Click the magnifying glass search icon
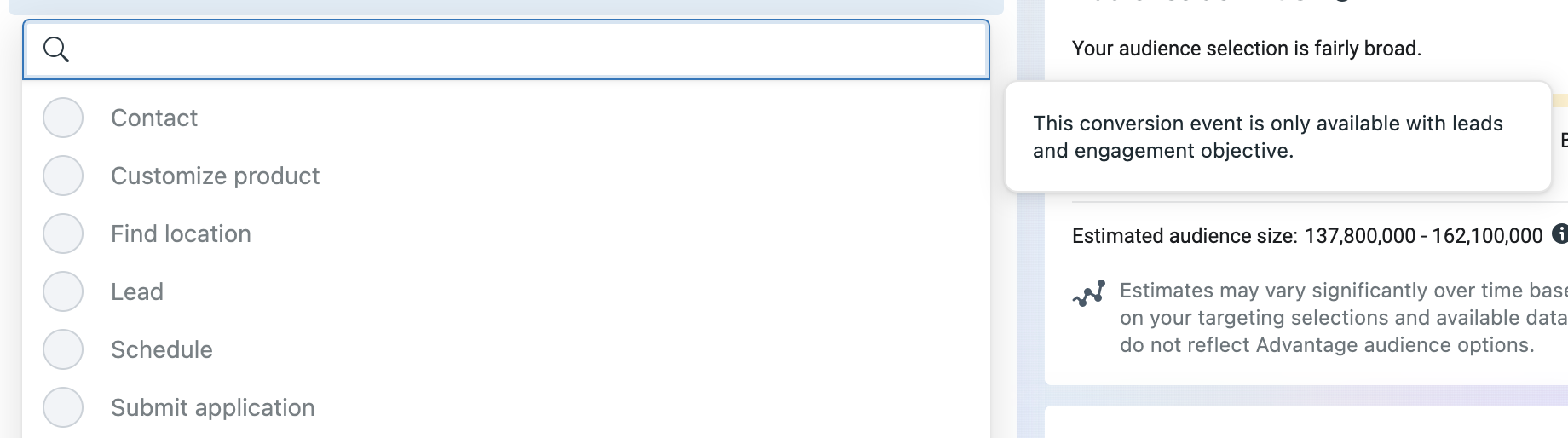Viewport: 1568px width, 438px height. pos(56,49)
